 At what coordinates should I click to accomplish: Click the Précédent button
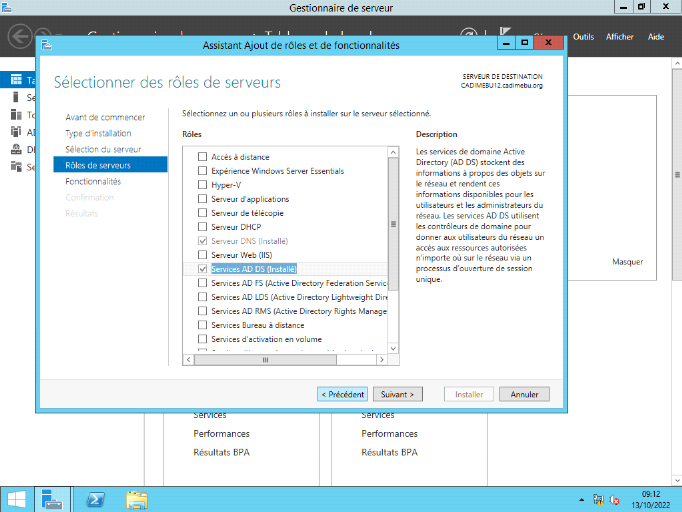tap(342, 394)
